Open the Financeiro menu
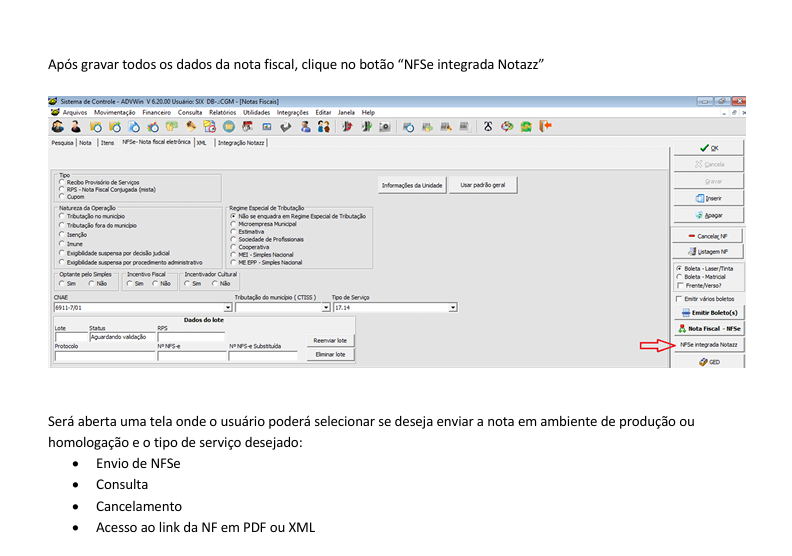The width and height of the screenshot is (792, 556). pyautogui.click(x=157, y=113)
